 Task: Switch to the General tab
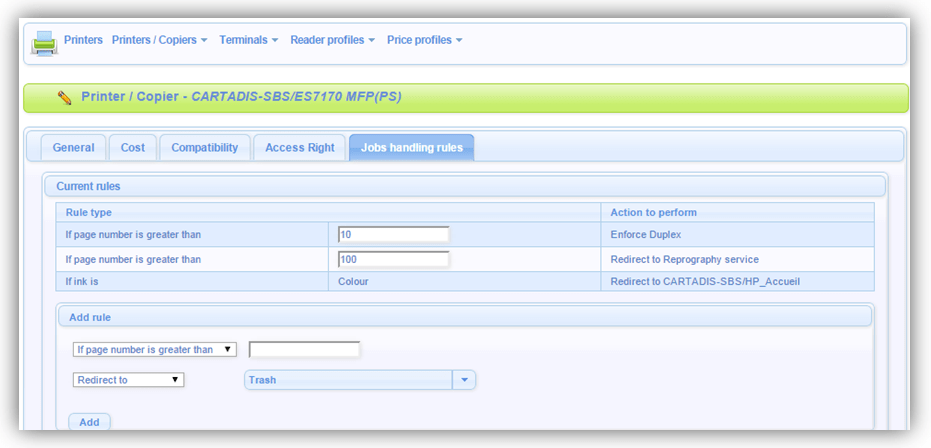pos(73,147)
